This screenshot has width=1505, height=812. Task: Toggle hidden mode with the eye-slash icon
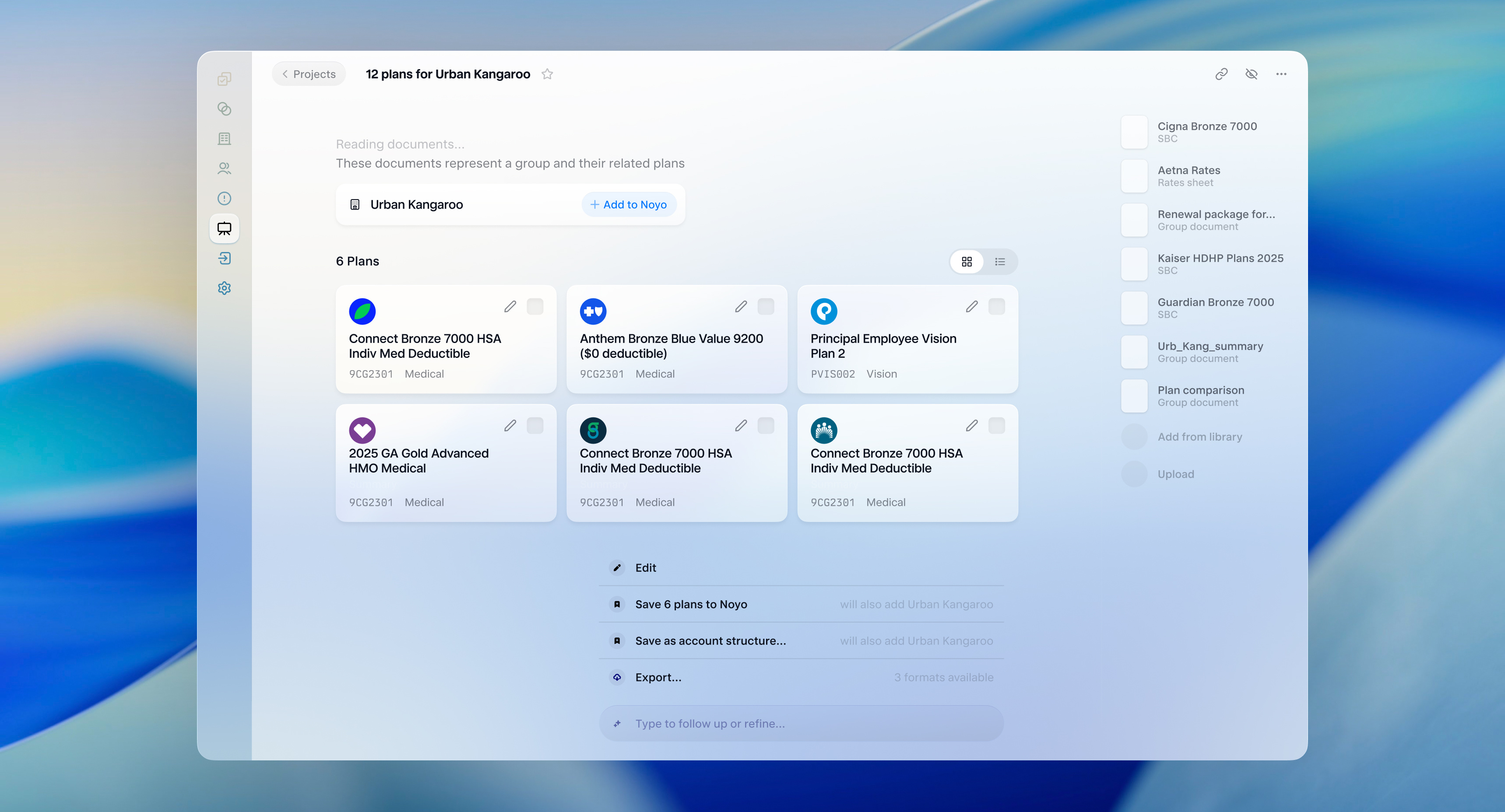pos(1252,73)
